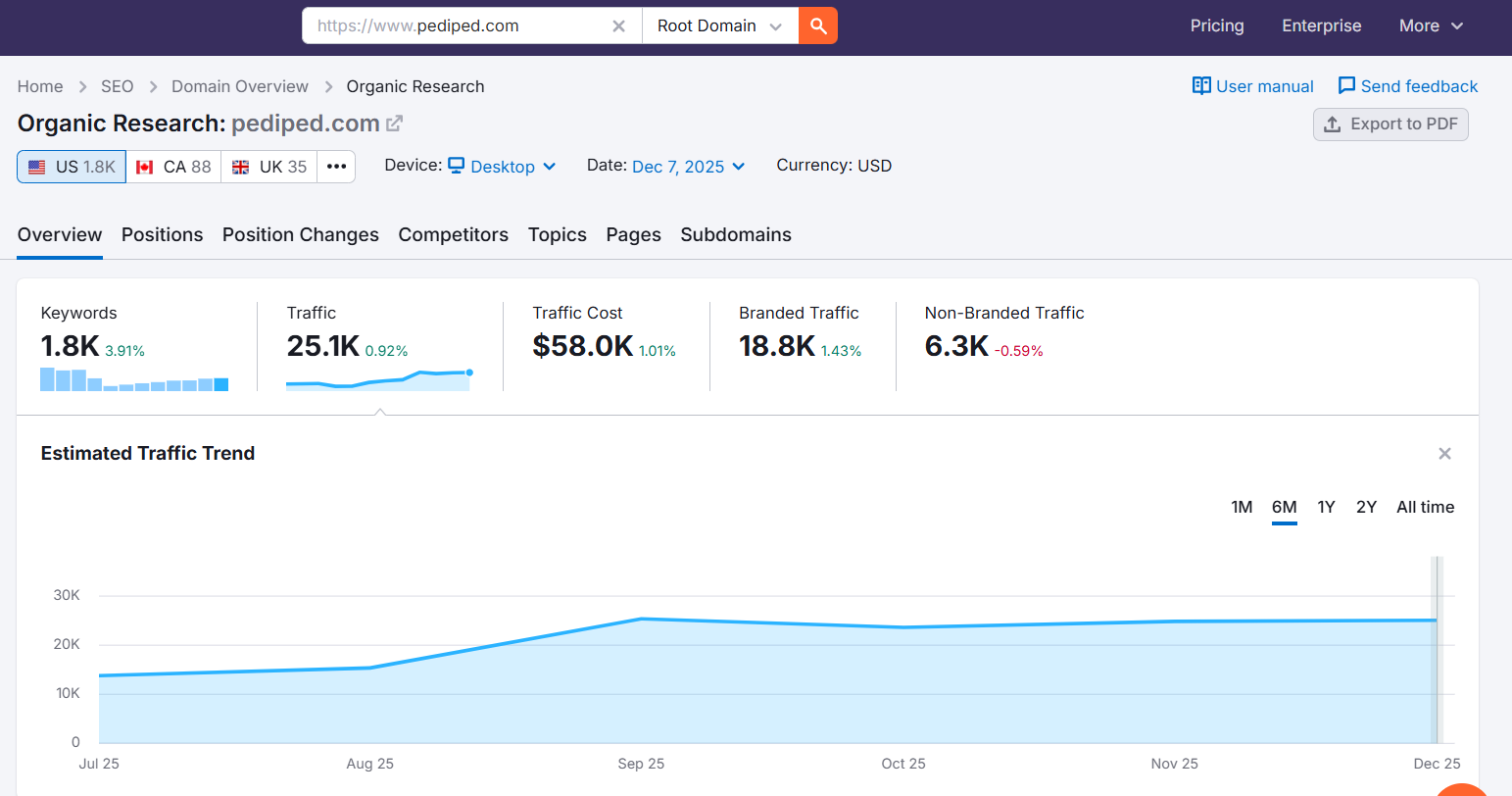
Task: Open pediped.com external link icon
Action: coord(394,124)
